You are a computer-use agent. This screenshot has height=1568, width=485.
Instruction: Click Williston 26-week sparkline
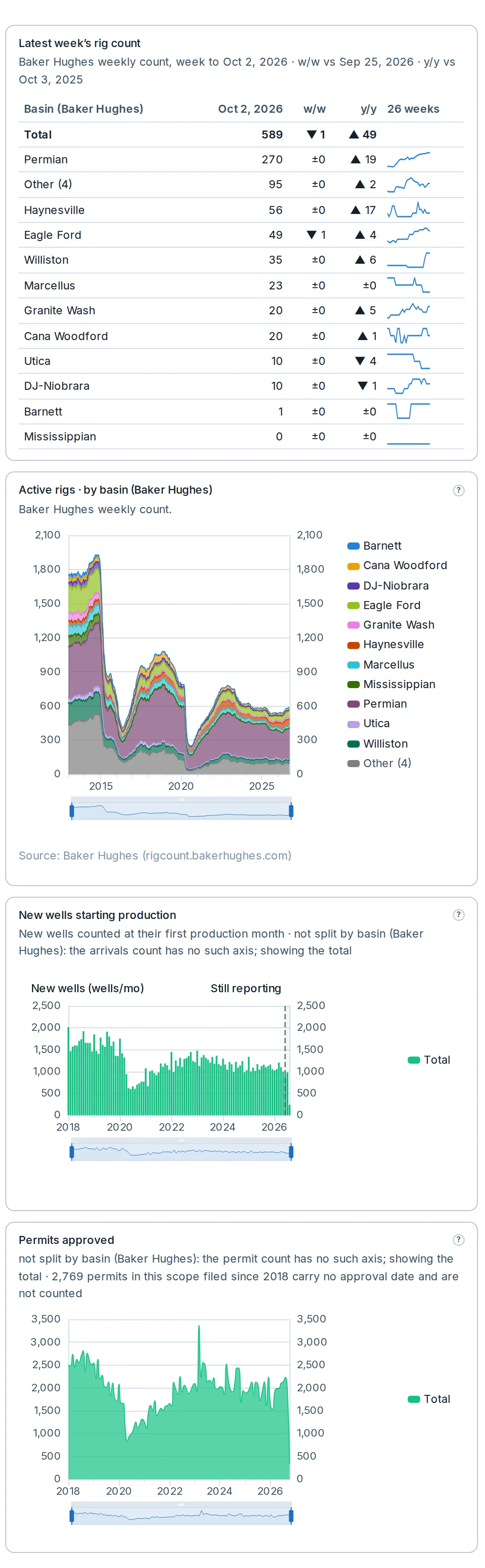(x=408, y=261)
